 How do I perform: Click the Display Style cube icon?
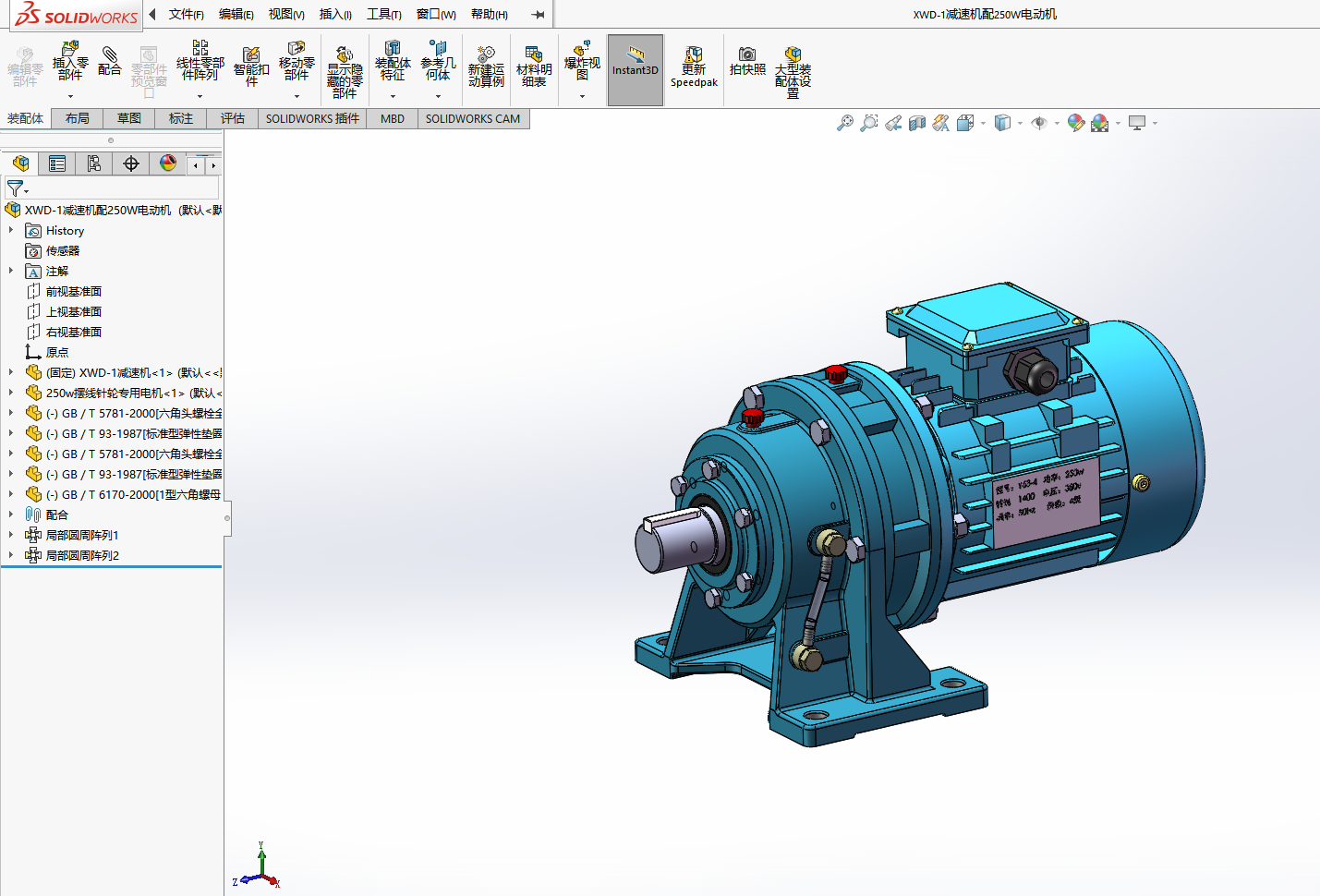point(1002,123)
